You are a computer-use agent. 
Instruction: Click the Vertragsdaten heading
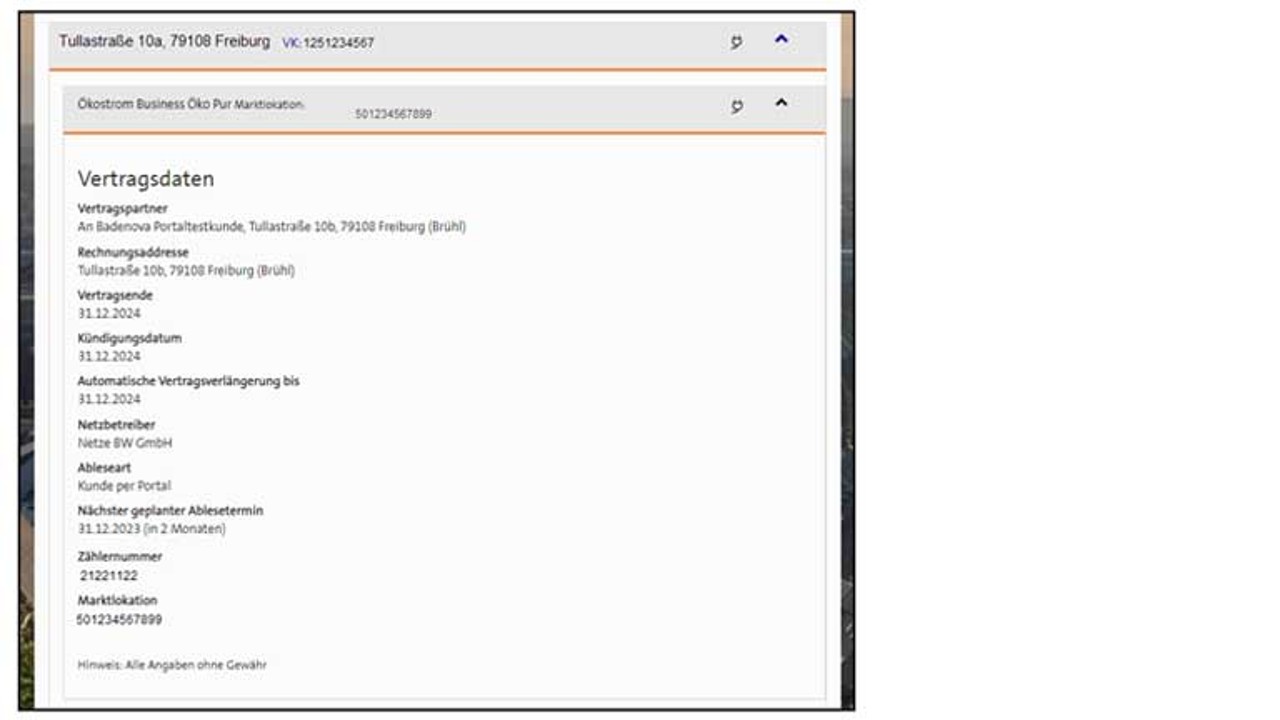(146, 179)
